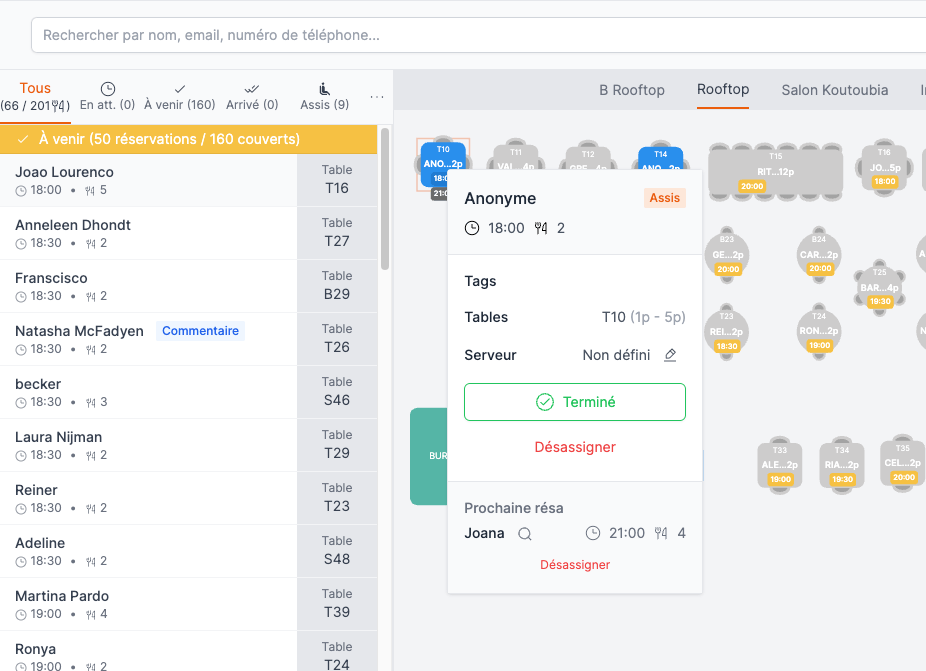Viewport: 926px width, 671px height.
Task: Select the blue T14 table icon
Action: coord(660,165)
